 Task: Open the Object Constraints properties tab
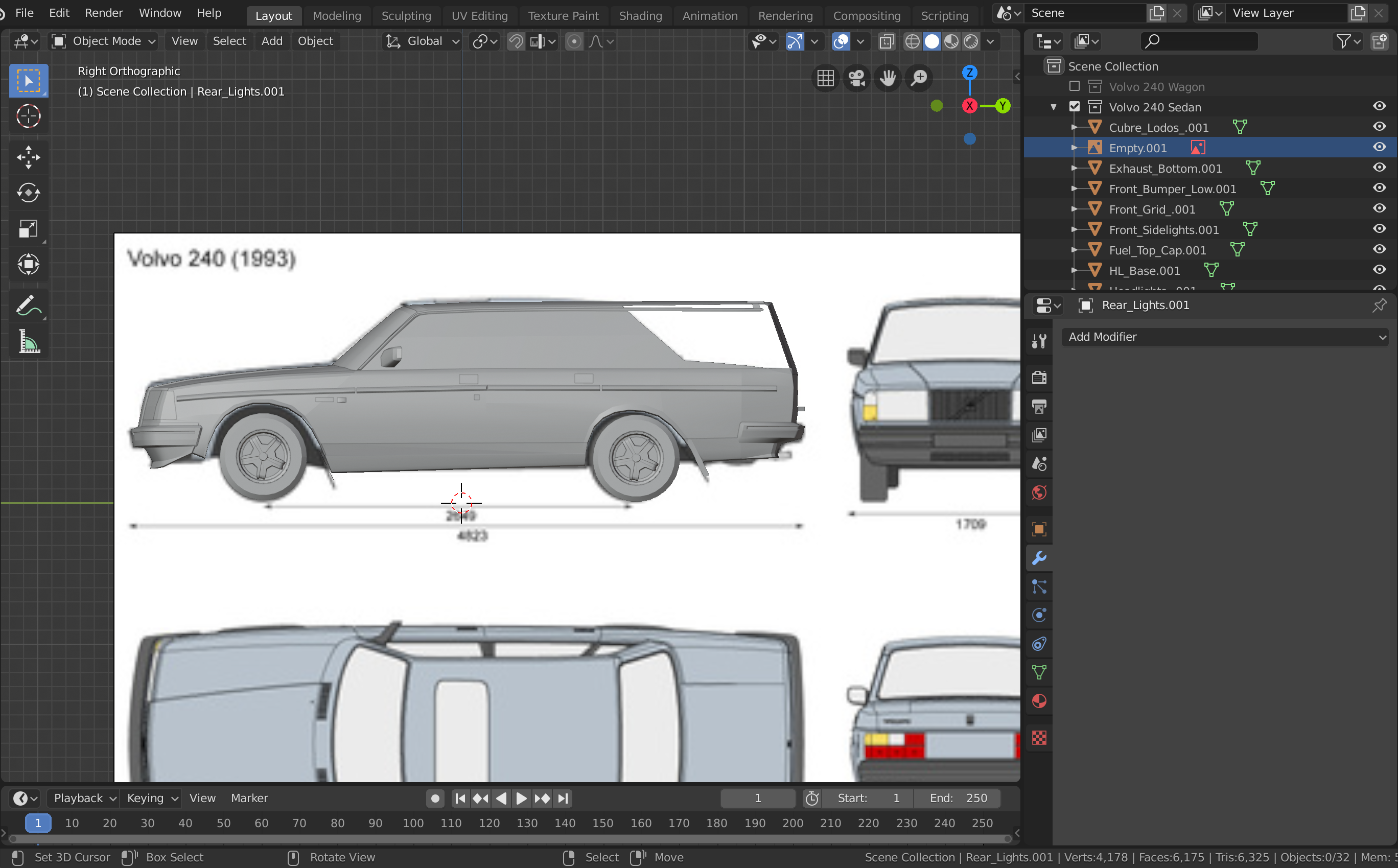click(1039, 644)
